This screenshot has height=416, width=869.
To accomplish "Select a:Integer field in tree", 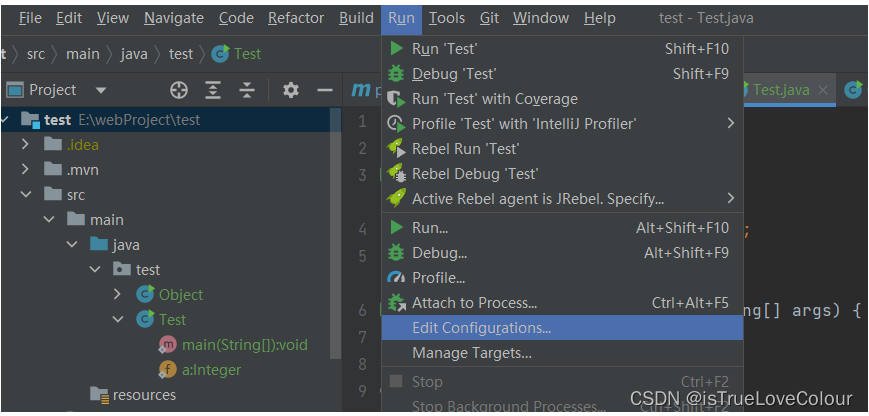I will pyautogui.click(x=212, y=370).
